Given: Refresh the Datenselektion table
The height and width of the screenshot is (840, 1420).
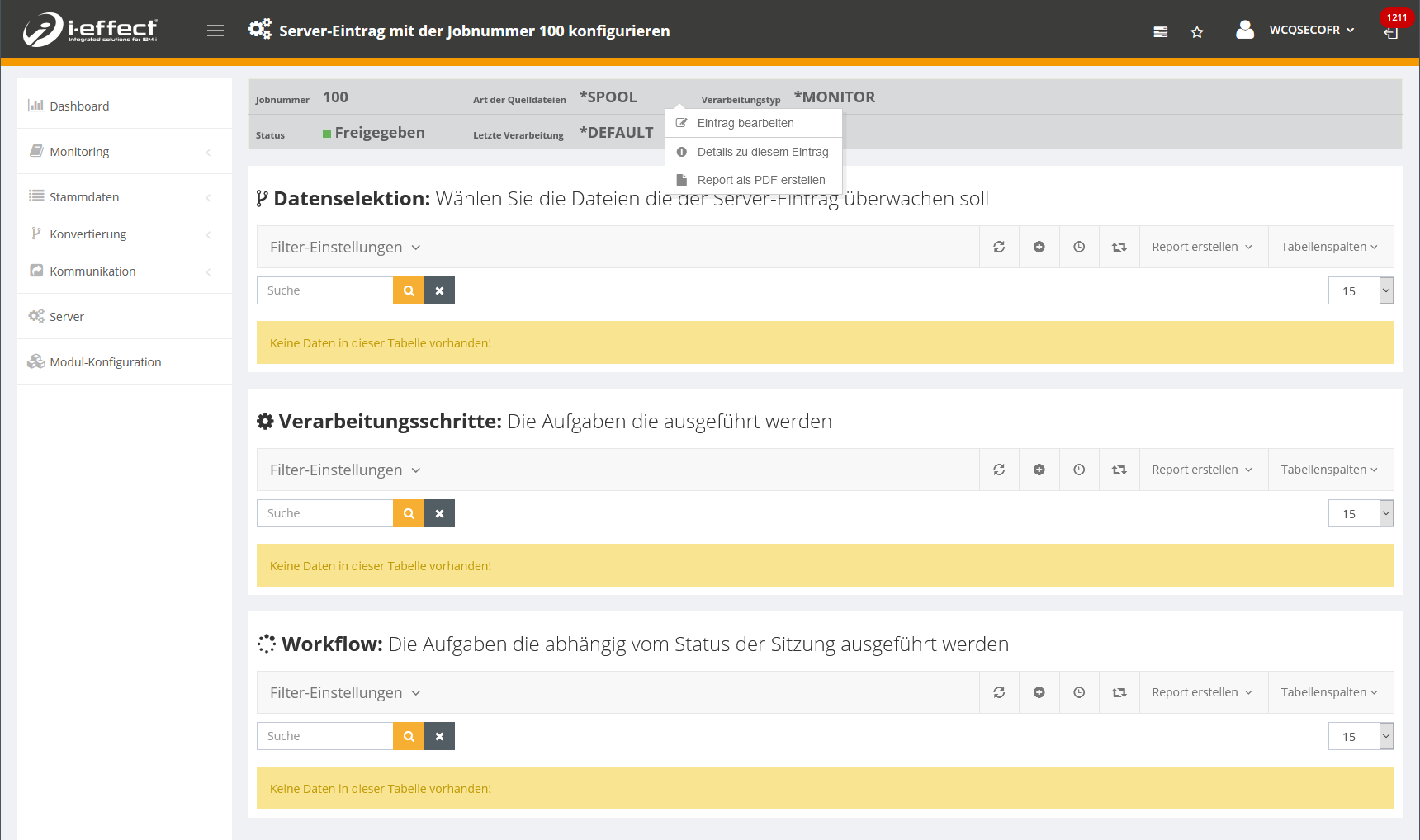Looking at the screenshot, I should click(x=999, y=247).
